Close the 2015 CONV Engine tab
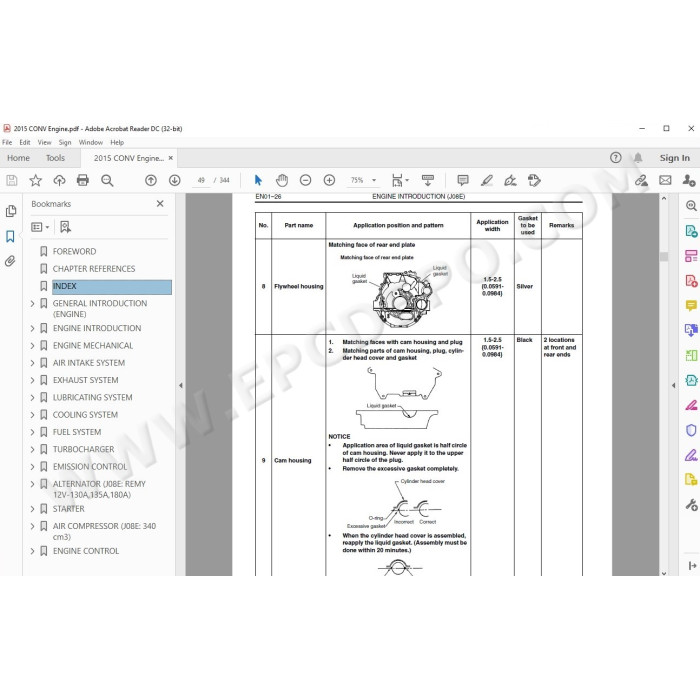 (171, 158)
